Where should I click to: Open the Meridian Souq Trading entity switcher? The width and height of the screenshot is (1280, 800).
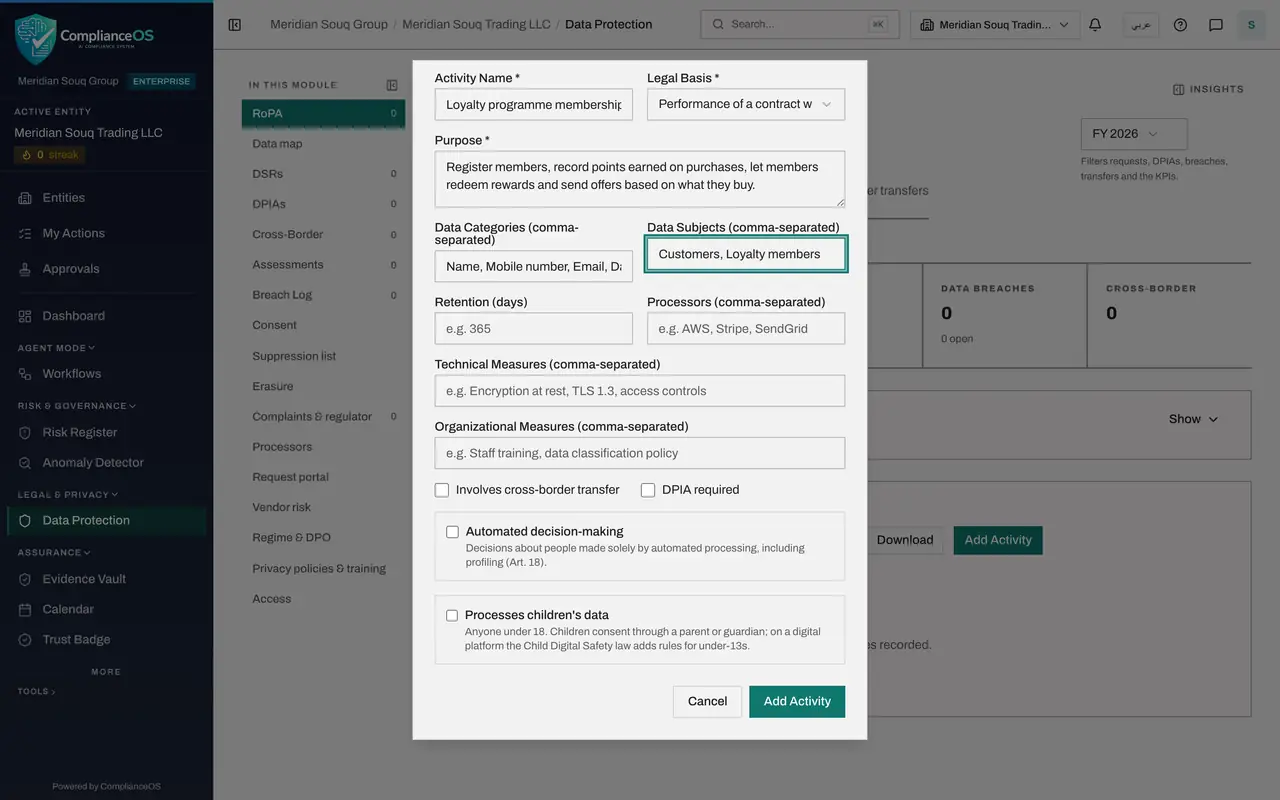[995, 25]
